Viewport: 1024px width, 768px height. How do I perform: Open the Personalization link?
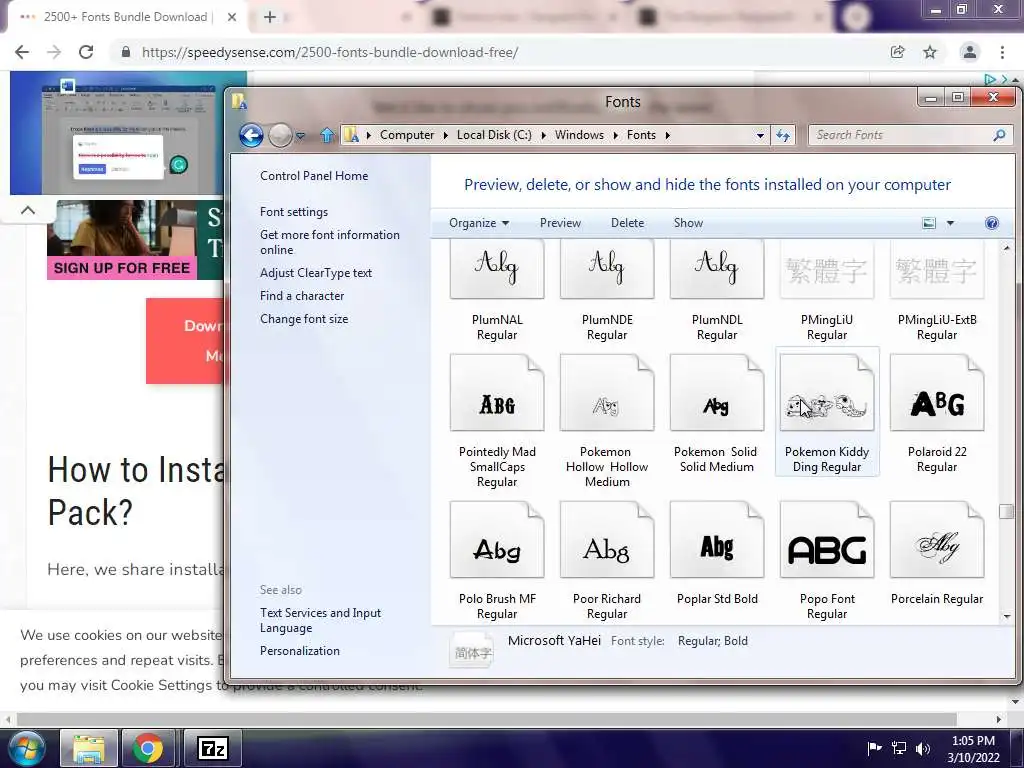tap(300, 650)
